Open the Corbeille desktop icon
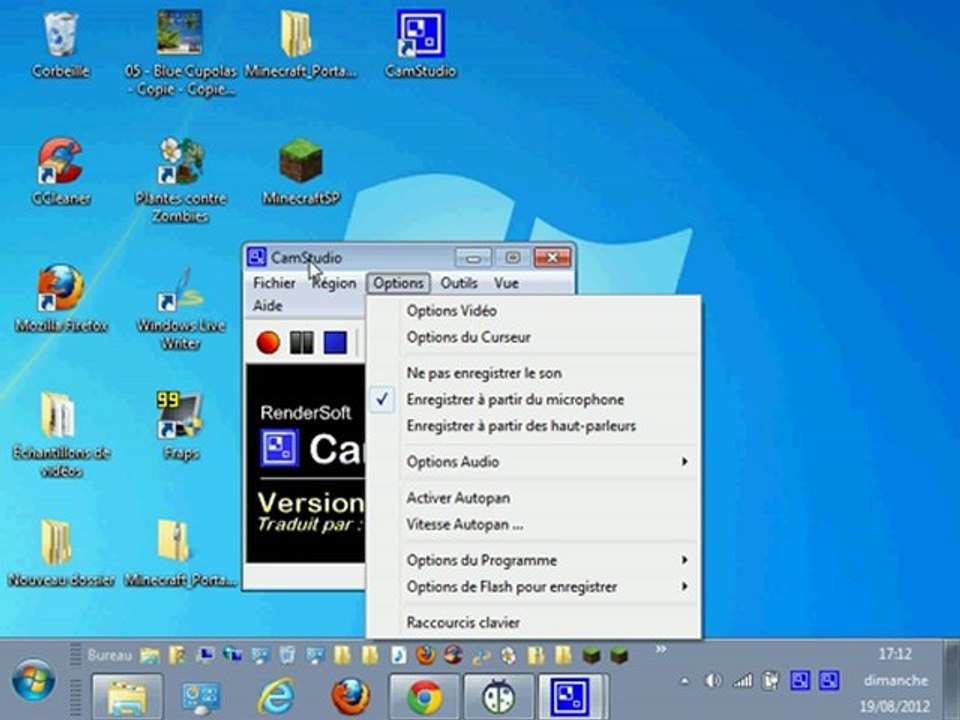 [x=60, y=44]
